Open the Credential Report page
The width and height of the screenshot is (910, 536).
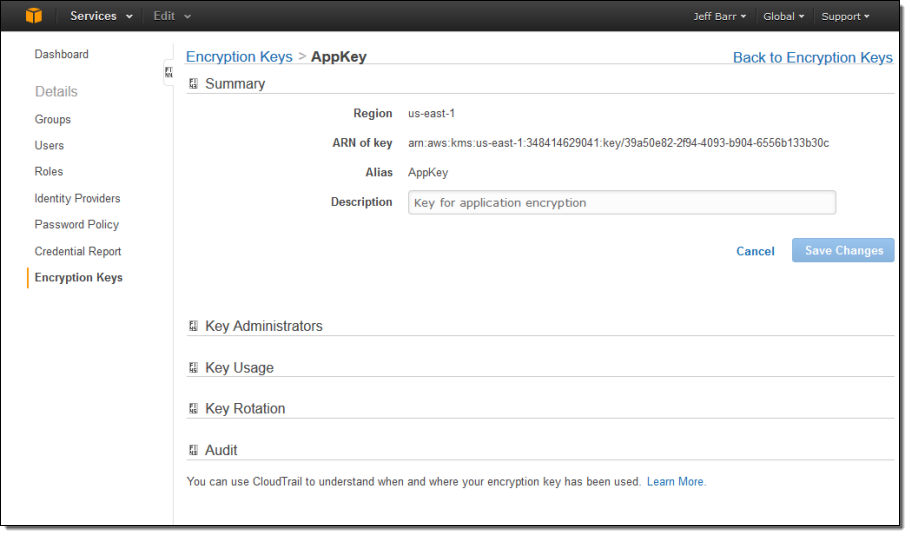coord(78,251)
